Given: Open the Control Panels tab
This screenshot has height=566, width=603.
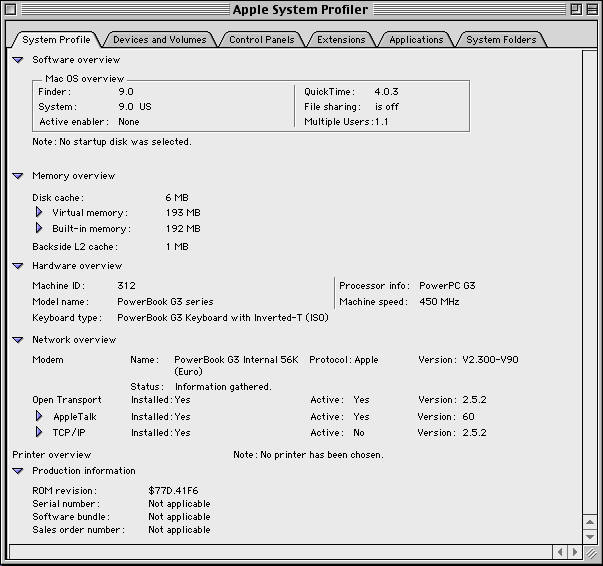Looking at the screenshot, I should click(262, 40).
